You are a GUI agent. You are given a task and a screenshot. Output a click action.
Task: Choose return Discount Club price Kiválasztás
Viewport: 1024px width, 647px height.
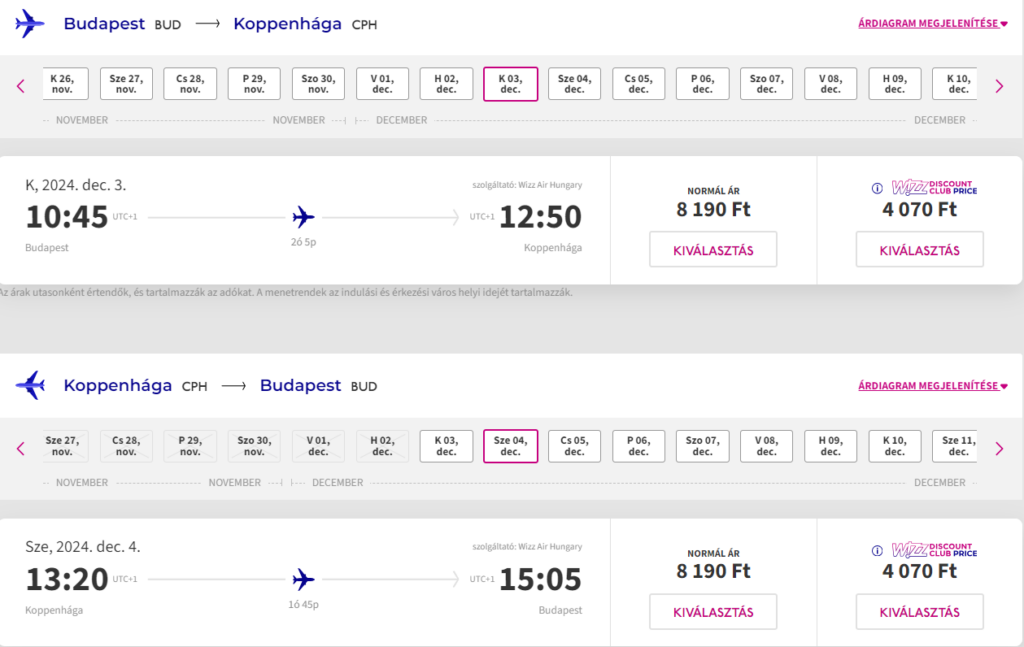pos(920,612)
